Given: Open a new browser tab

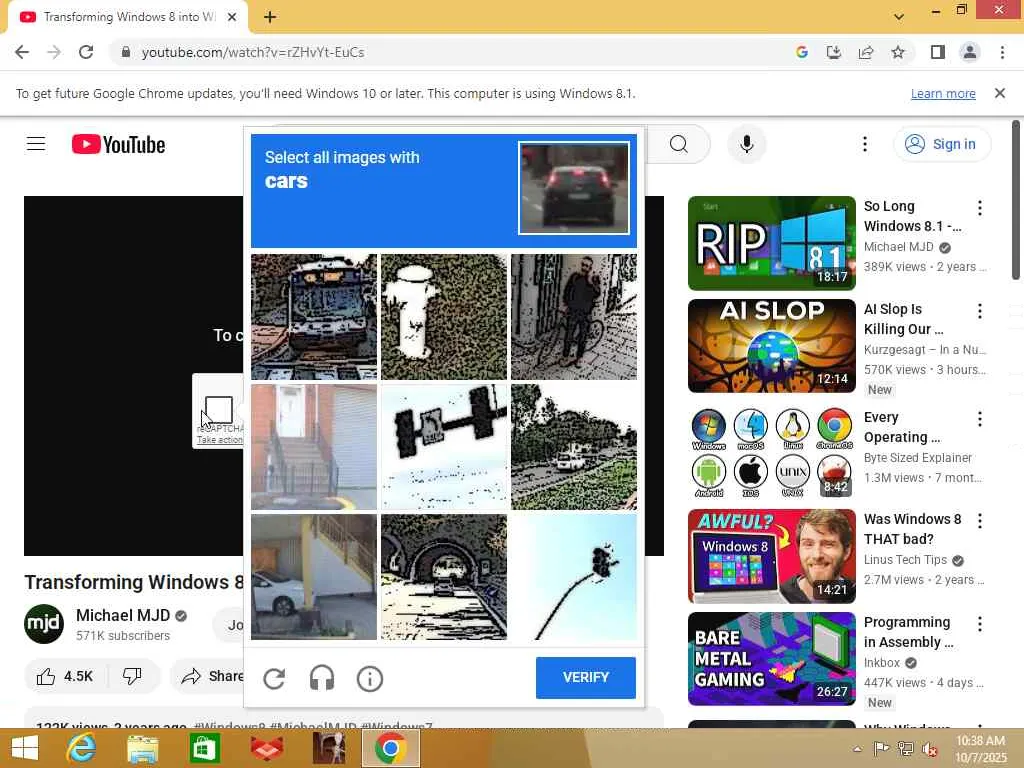Looking at the screenshot, I should coord(270,17).
